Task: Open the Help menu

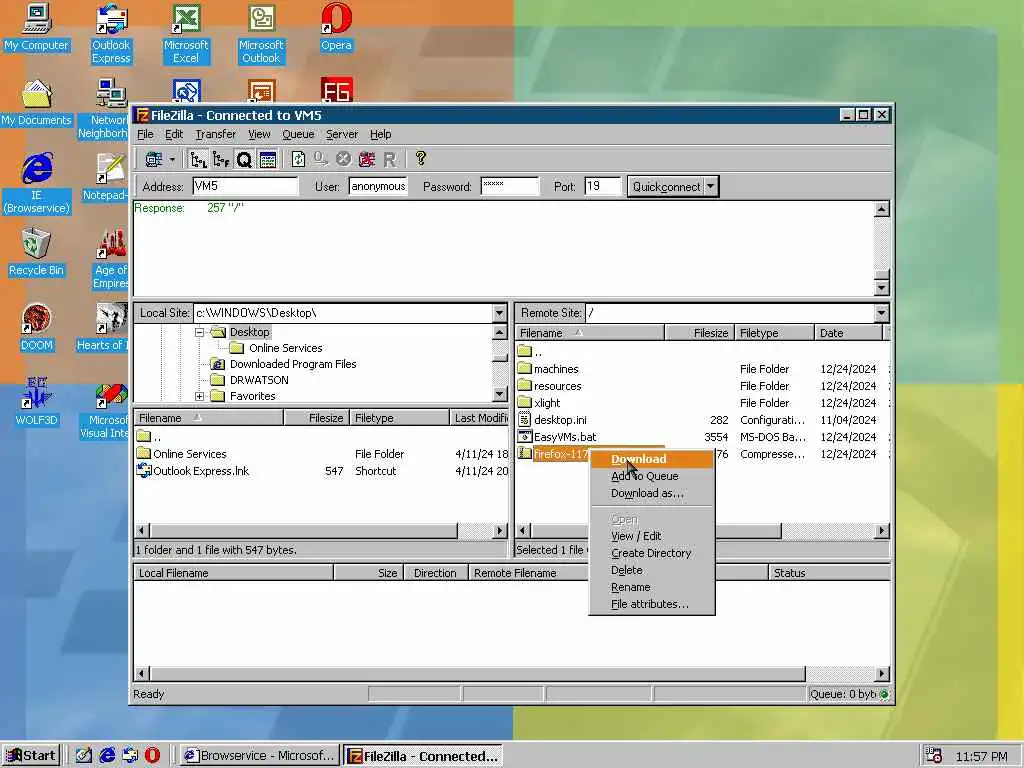Action: pos(381,135)
